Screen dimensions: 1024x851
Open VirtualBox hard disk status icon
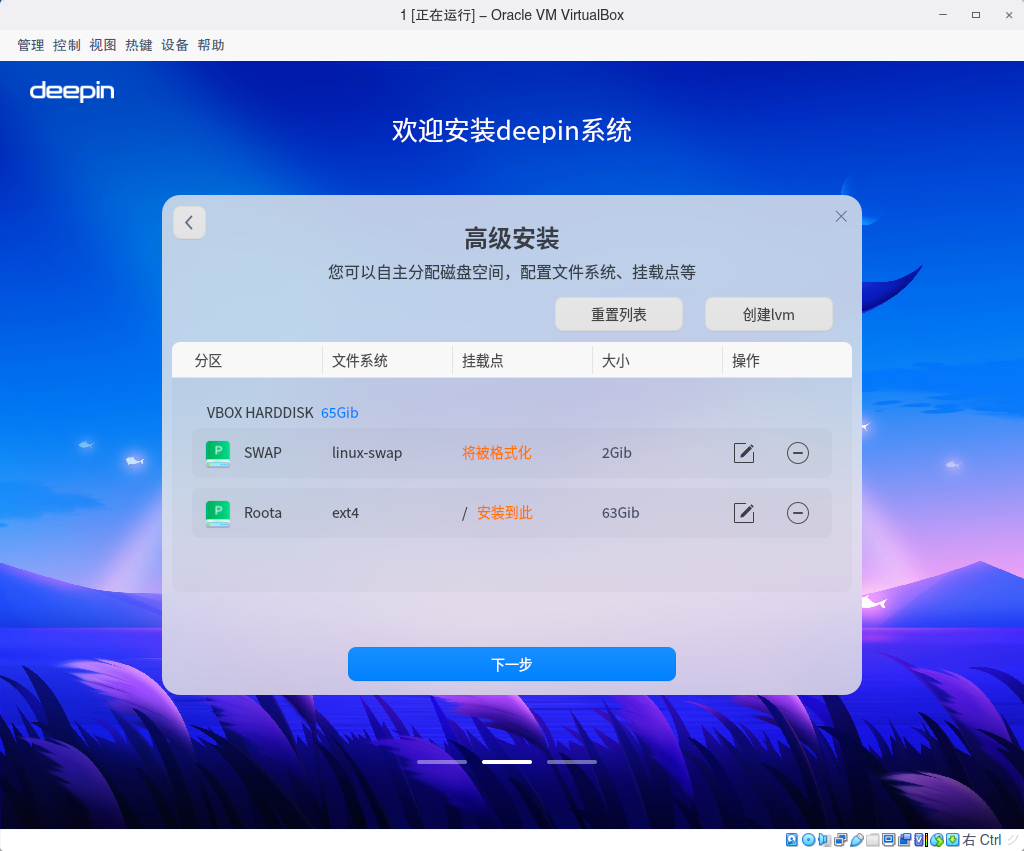pyautogui.click(x=792, y=840)
